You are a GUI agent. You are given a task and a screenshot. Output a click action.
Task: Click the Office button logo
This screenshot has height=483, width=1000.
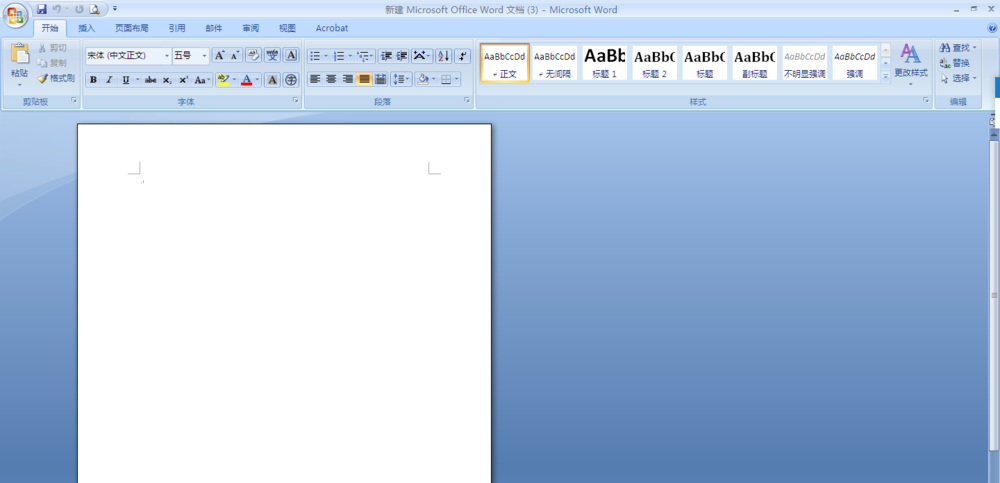point(16,15)
